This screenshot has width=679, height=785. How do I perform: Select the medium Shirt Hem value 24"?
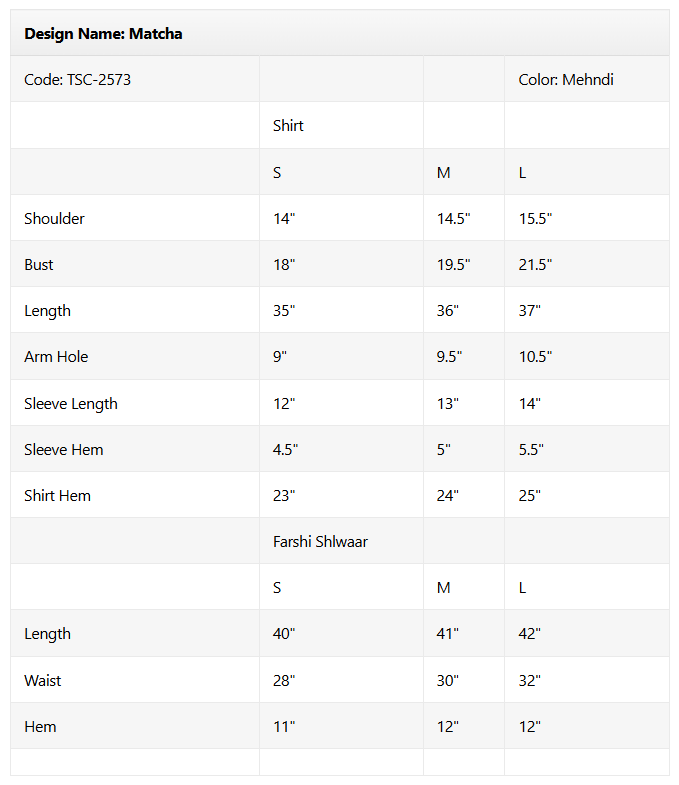pyautogui.click(x=448, y=496)
